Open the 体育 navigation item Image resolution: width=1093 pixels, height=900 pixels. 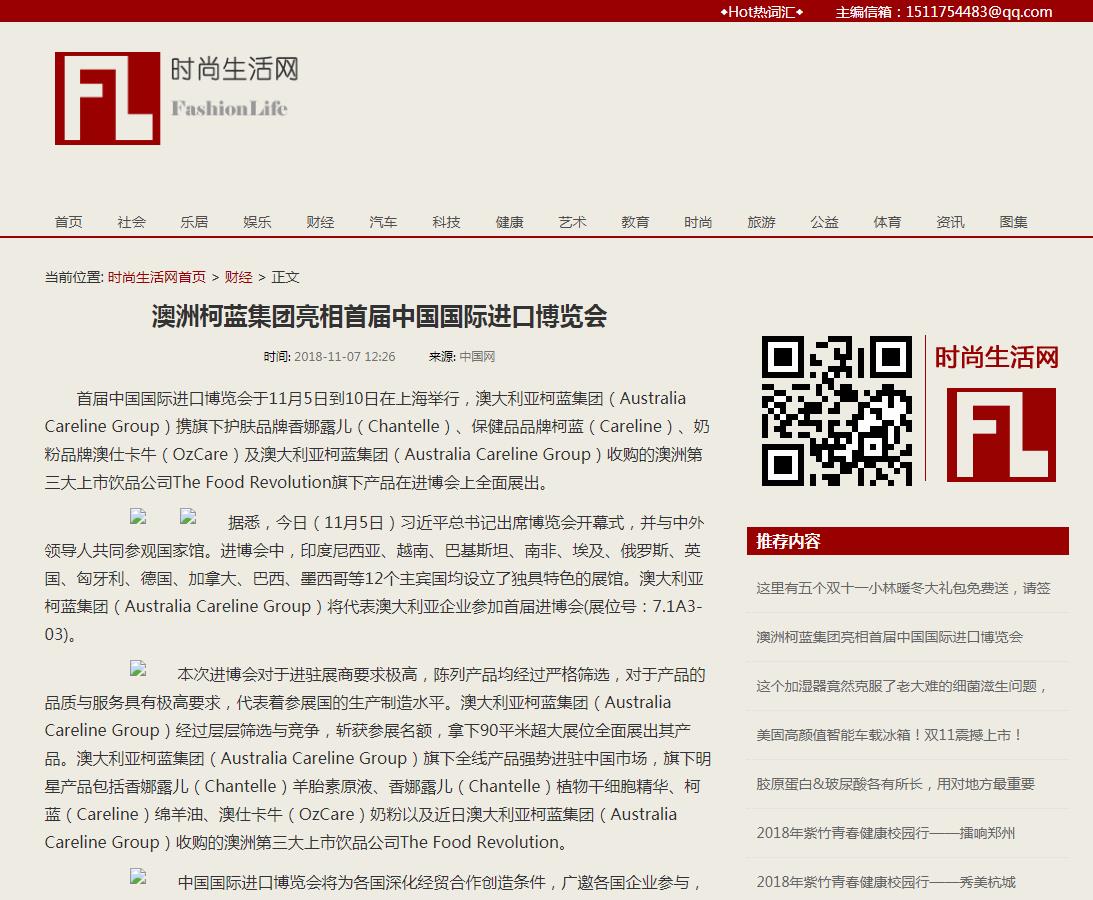pos(887,222)
